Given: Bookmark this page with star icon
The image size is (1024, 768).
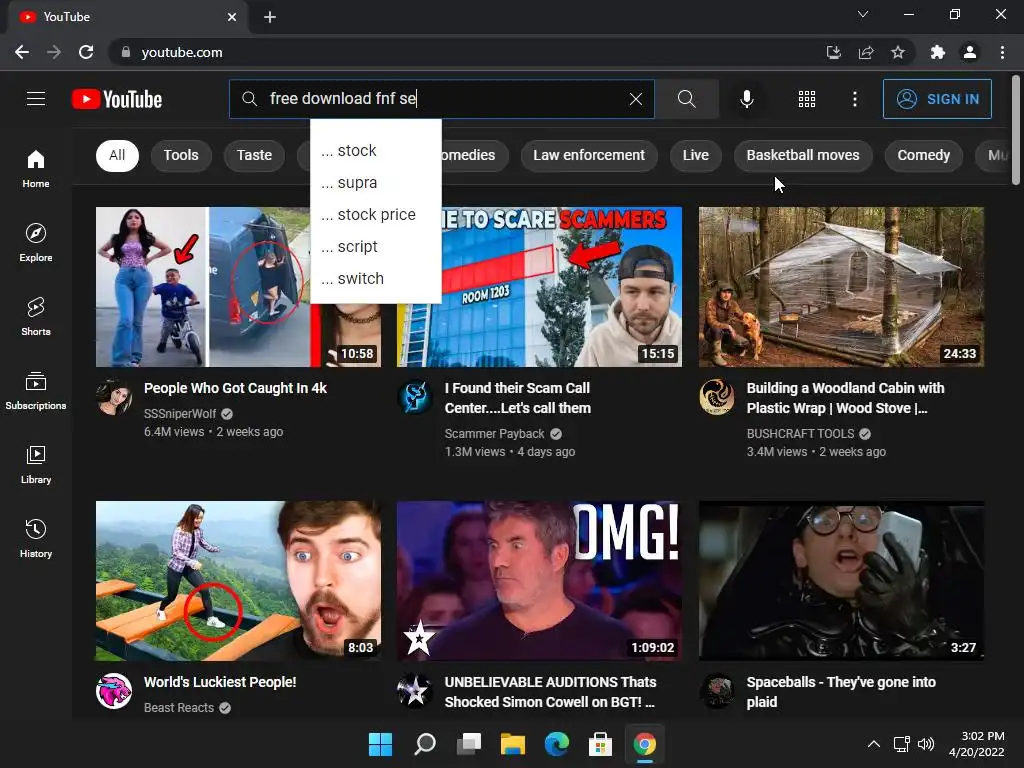Looking at the screenshot, I should [x=898, y=52].
